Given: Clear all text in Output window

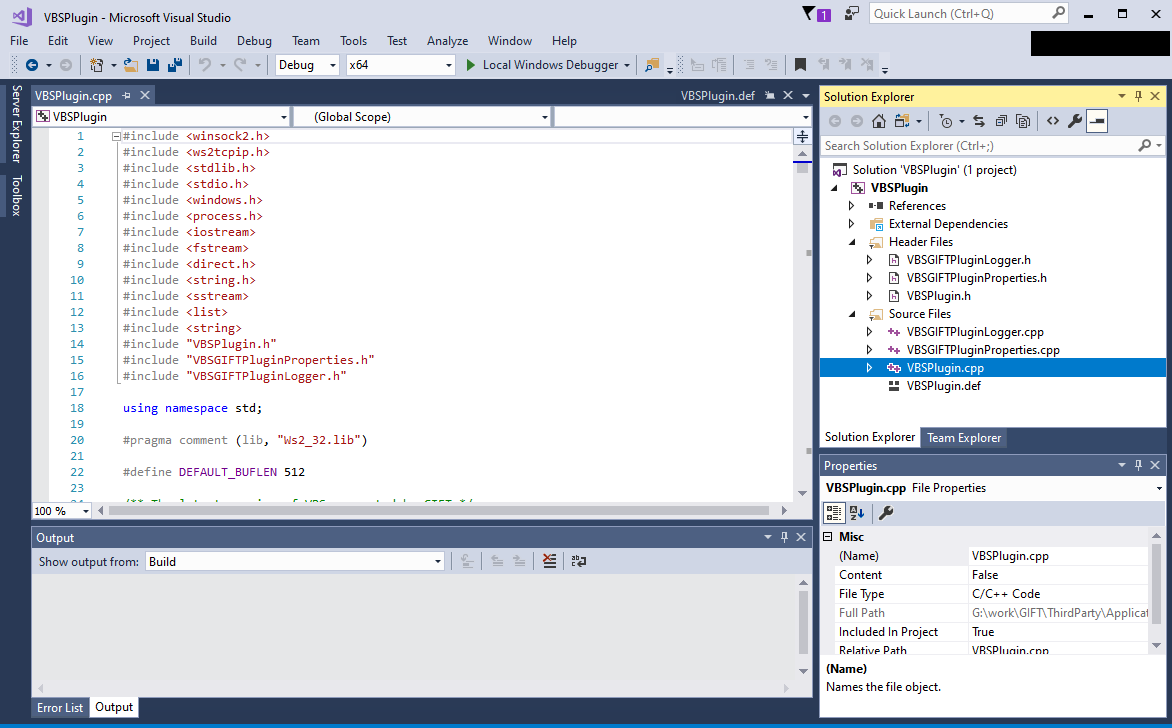Looking at the screenshot, I should coord(549,561).
